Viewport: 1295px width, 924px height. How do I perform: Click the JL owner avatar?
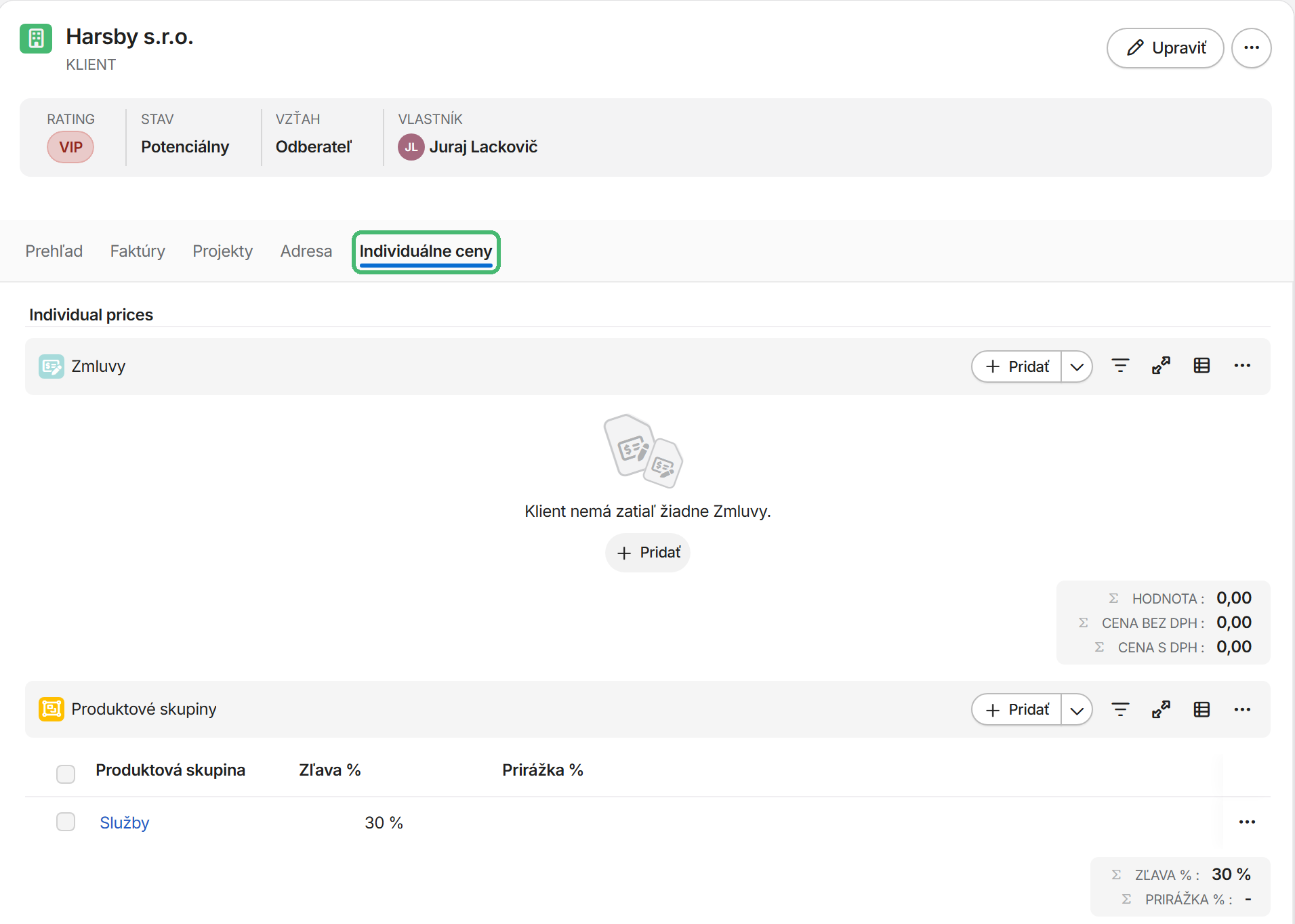coord(411,147)
